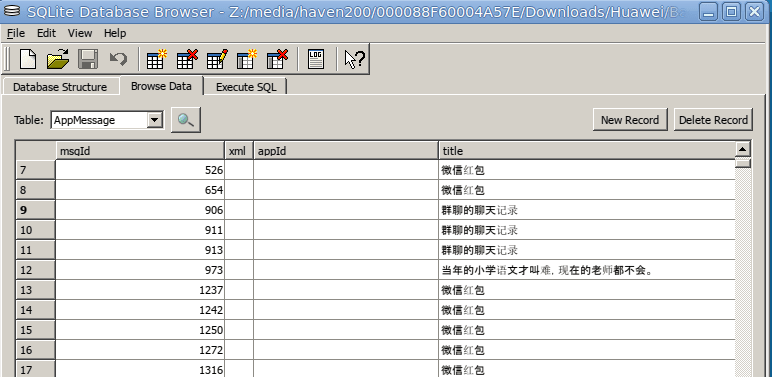Click the title column header
Viewport: 772px width, 377px height.
[x=587, y=151]
